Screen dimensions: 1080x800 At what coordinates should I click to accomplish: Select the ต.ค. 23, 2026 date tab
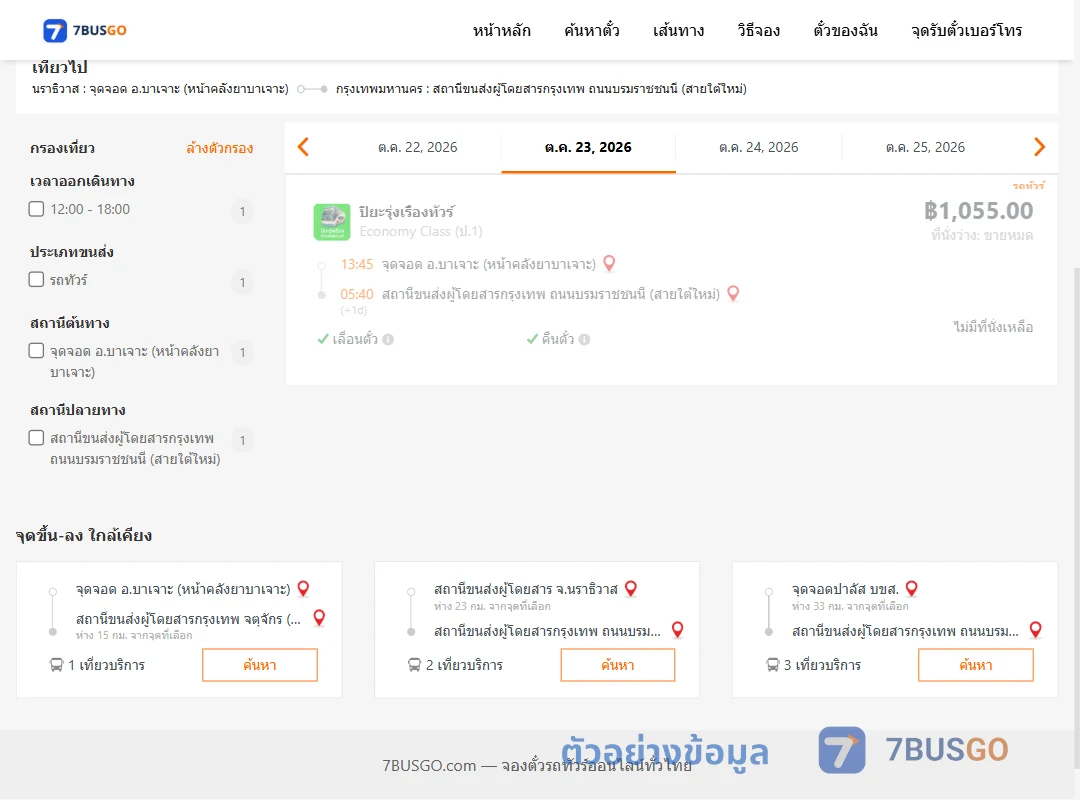588,147
